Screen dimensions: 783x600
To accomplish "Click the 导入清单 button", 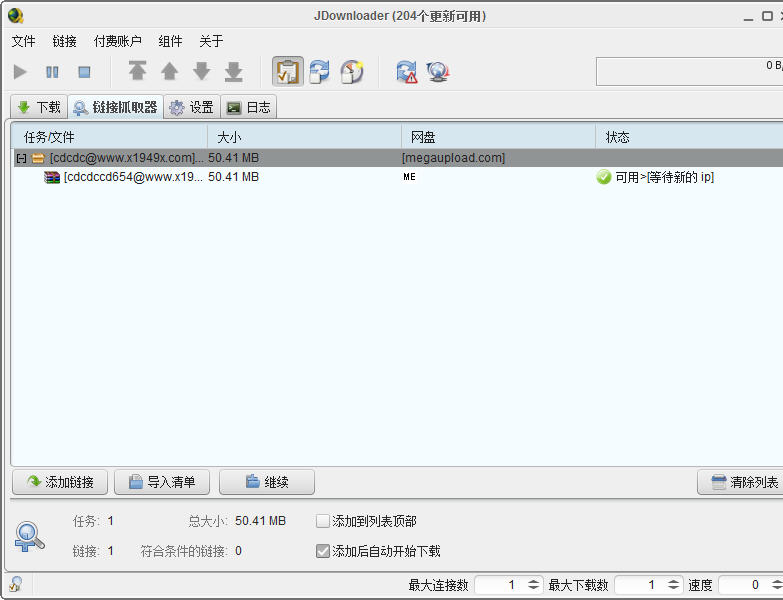I will (162, 482).
